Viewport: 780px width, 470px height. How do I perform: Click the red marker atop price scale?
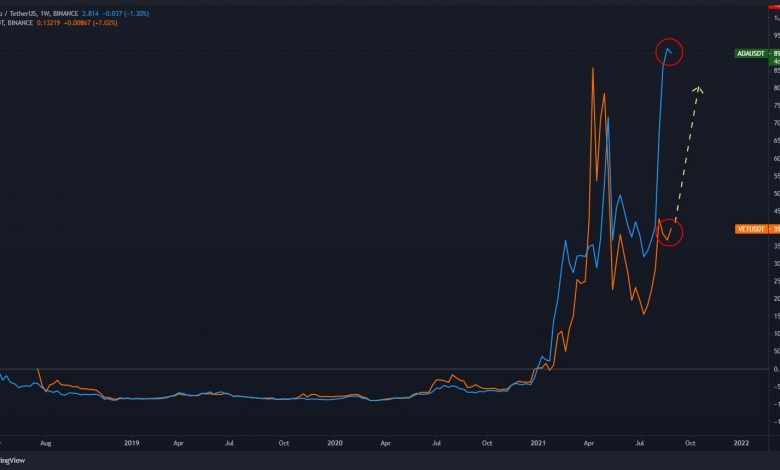(773, 9)
